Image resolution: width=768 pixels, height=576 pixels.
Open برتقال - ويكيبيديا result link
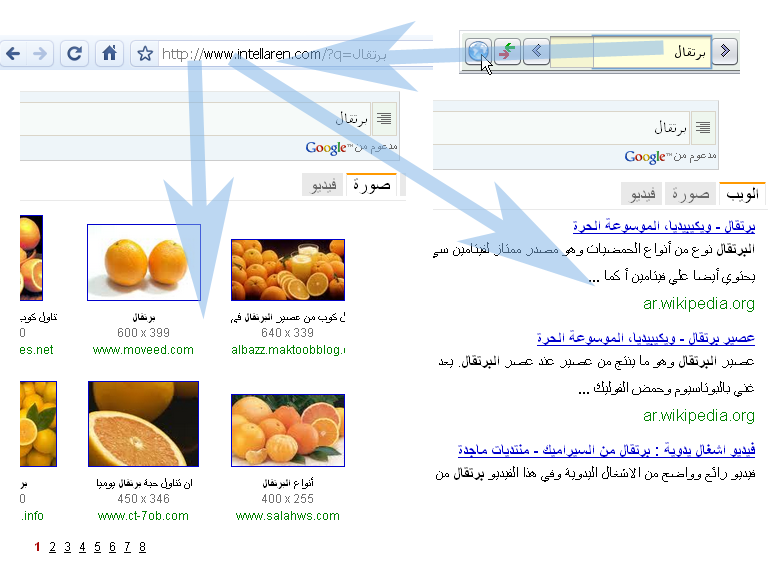(x=664, y=226)
